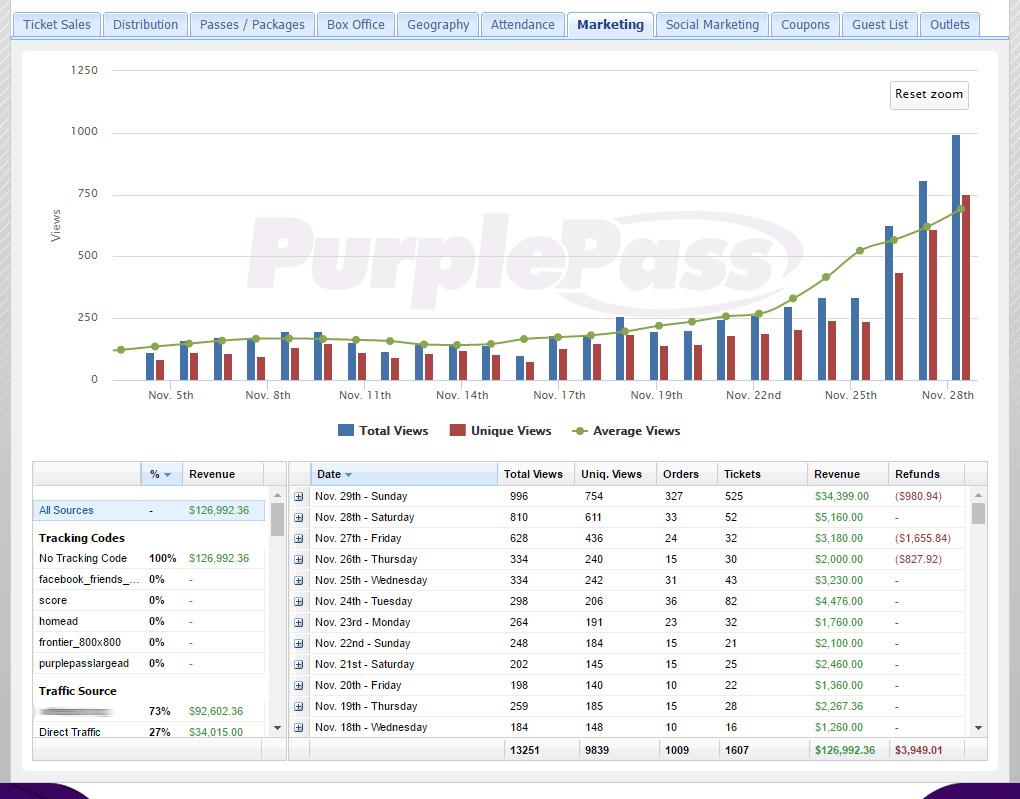Expand the Nov. 22nd - Sunday row
1020x799 pixels.
(299, 643)
